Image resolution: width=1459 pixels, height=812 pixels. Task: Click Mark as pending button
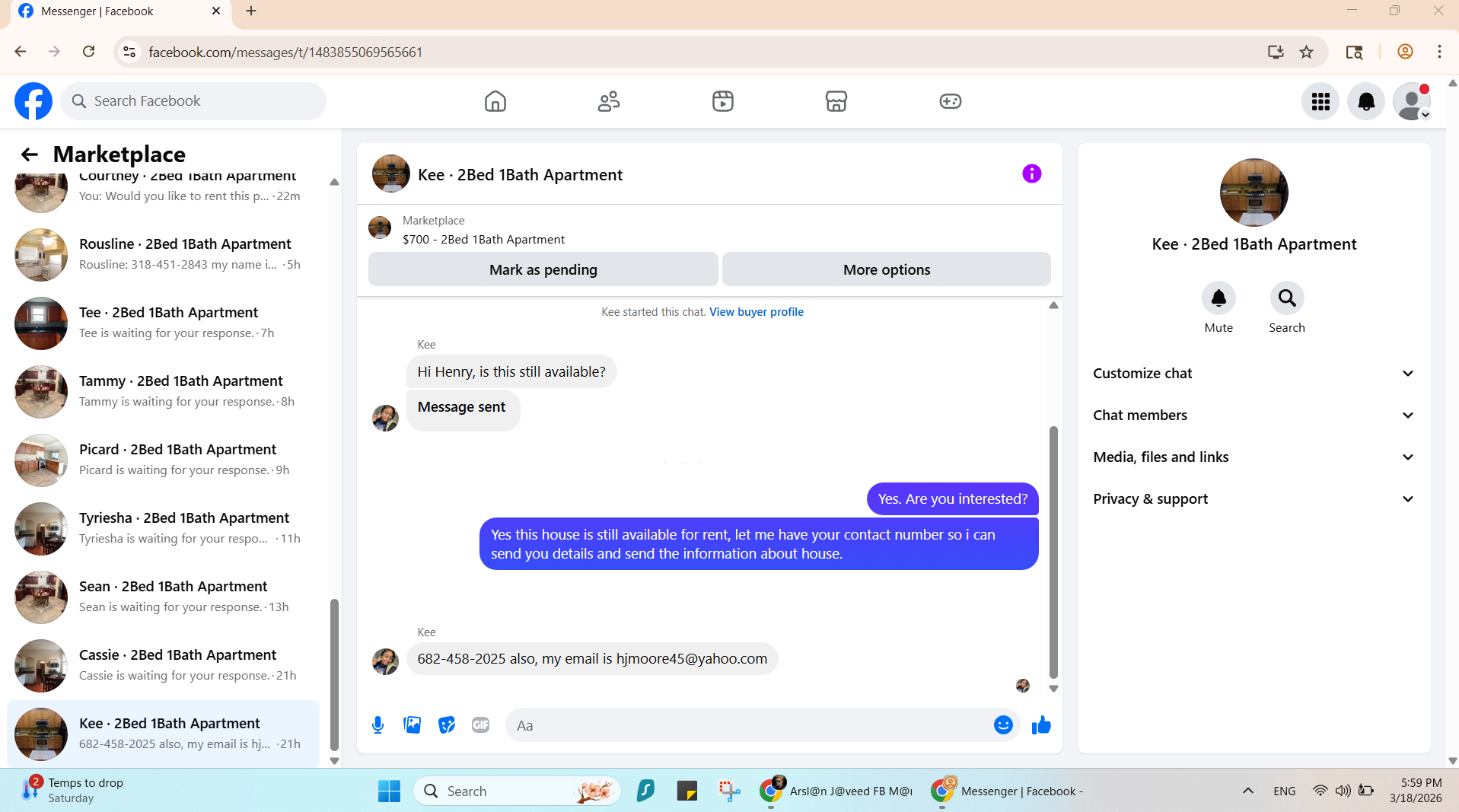tap(543, 269)
